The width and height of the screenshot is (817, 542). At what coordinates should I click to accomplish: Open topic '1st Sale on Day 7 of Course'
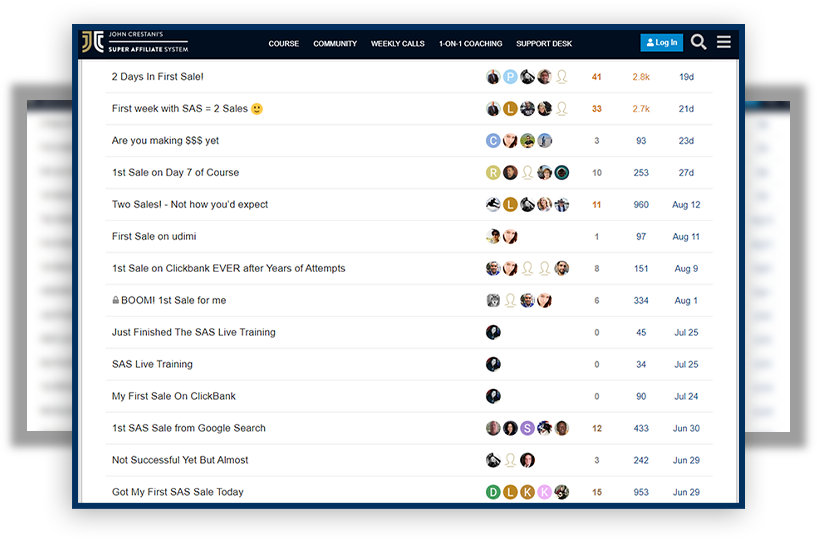[175, 173]
